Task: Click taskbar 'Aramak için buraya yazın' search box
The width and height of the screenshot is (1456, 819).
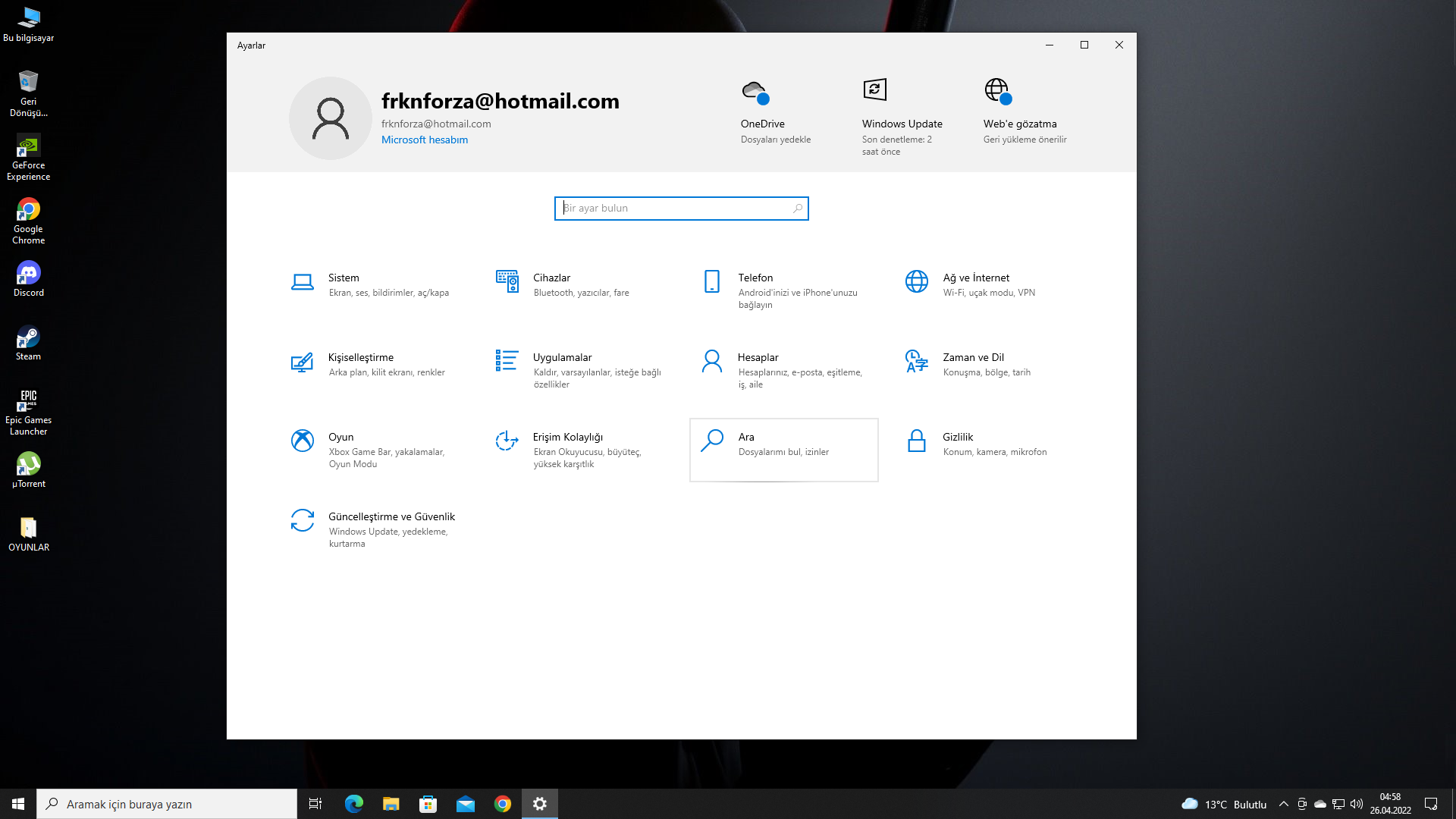Action: (x=167, y=804)
